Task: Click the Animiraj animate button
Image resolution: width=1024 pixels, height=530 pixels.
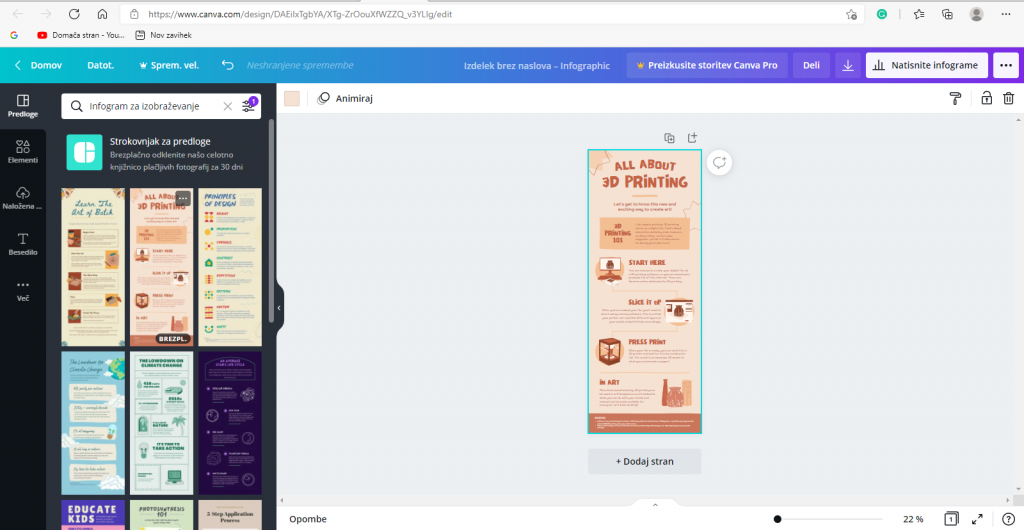Action: (x=345, y=99)
